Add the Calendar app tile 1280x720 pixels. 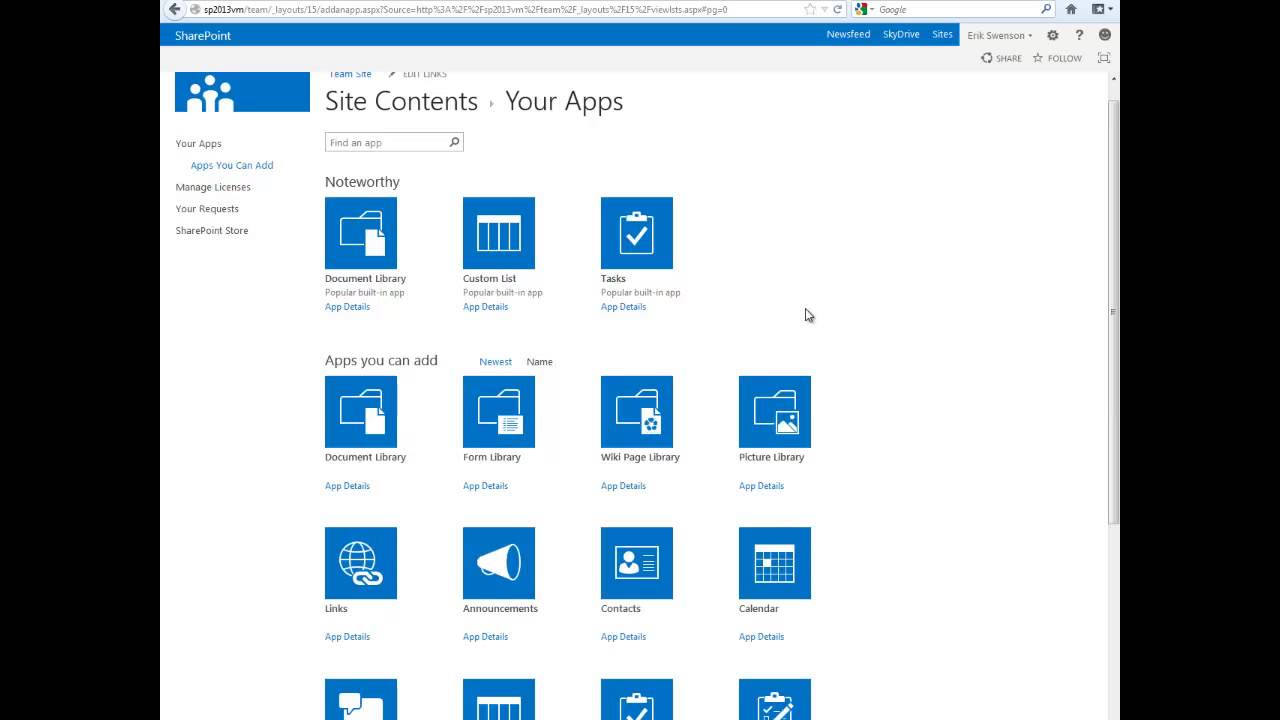point(775,563)
